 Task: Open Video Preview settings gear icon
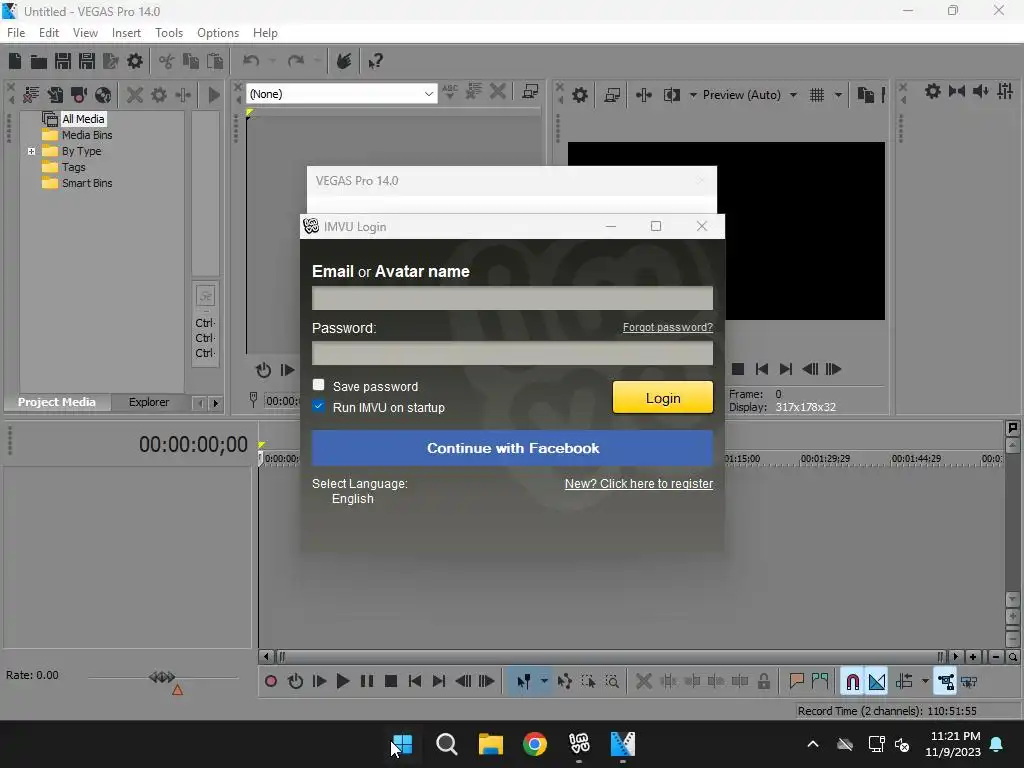pyautogui.click(x=579, y=95)
